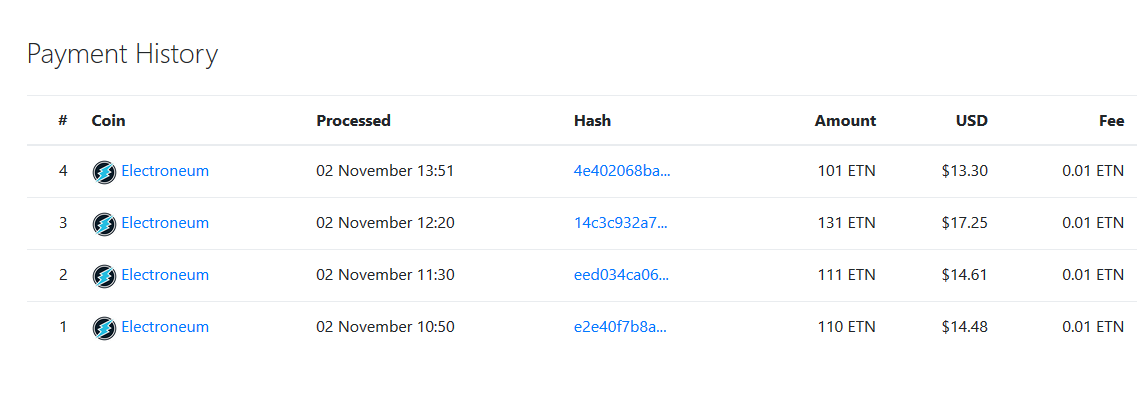Click the USD column header
Viewport: 1145px width, 402px height.
972,121
